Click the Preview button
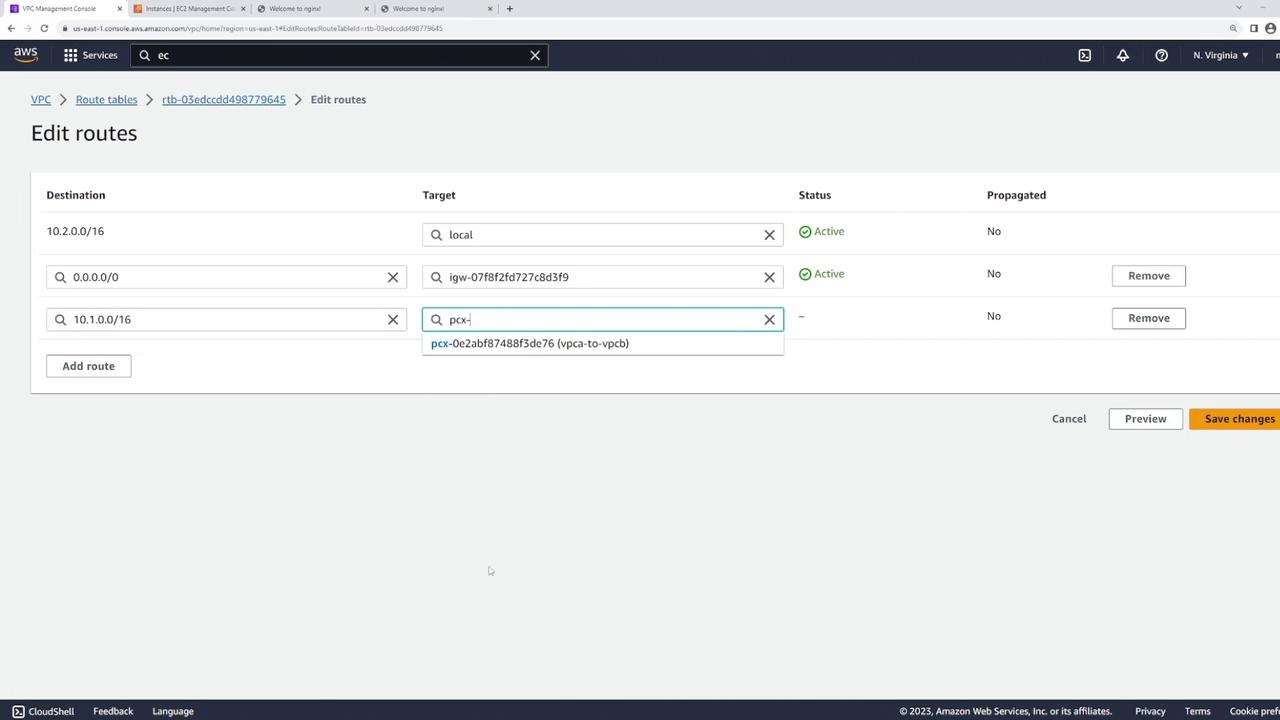1280x720 pixels. pos(1145,419)
